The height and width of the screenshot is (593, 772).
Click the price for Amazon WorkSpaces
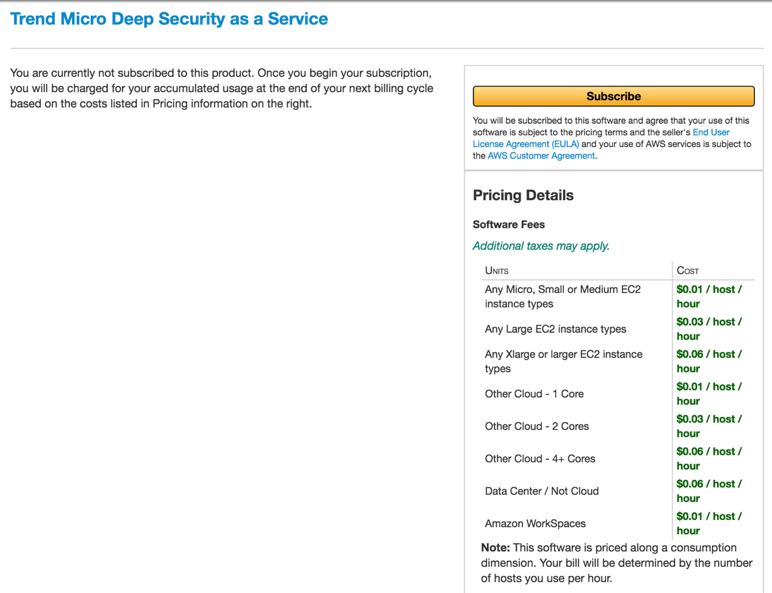coord(708,523)
